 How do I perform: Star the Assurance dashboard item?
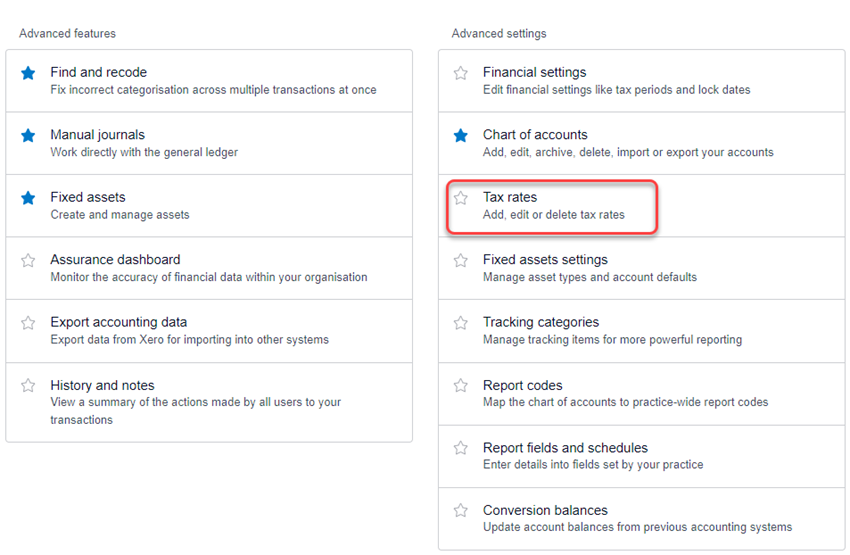point(28,261)
